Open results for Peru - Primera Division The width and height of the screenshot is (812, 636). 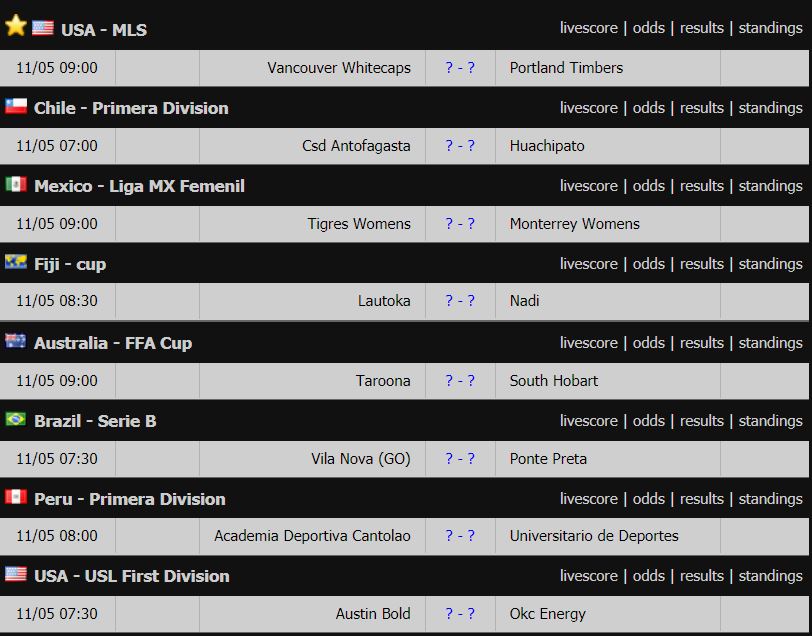pos(702,499)
